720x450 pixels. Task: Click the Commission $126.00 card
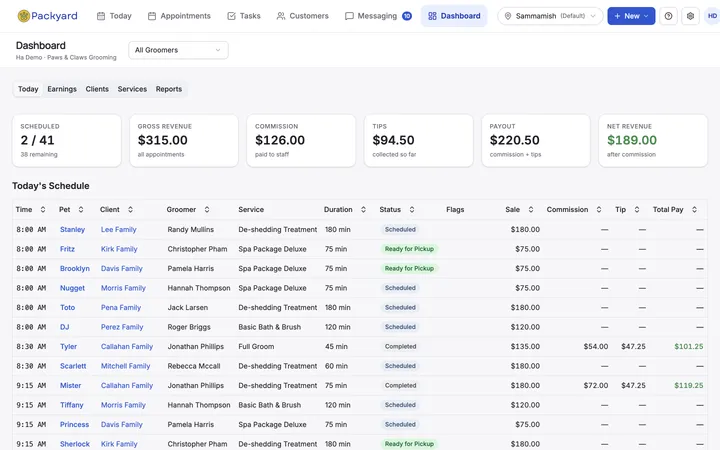tap(301, 141)
